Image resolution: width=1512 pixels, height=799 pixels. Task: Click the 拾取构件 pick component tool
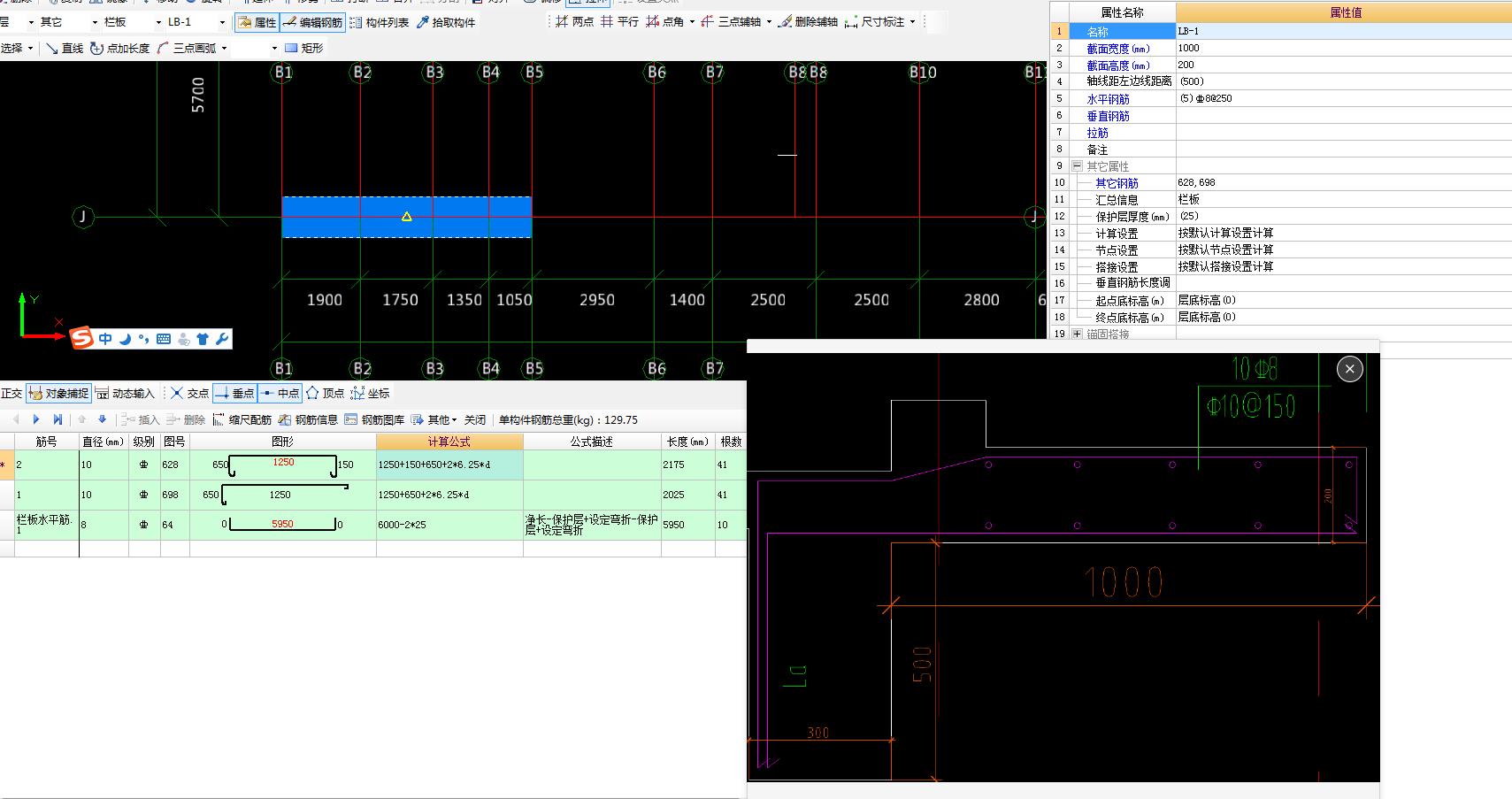(446, 22)
